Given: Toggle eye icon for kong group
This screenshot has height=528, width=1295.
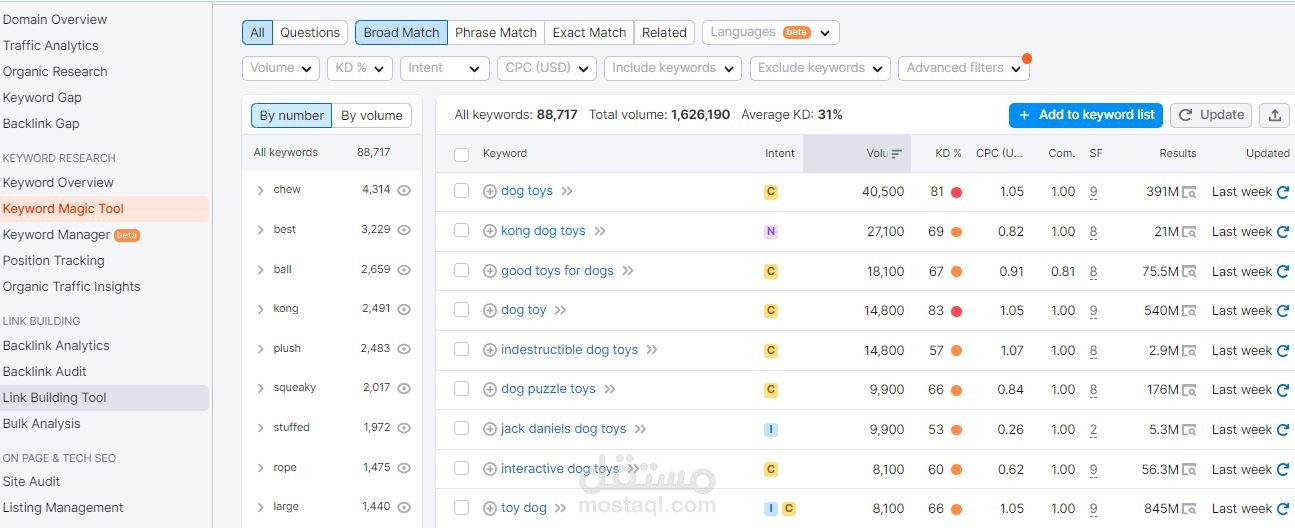Looking at the screenshot, I should pyautogui.click(x=404, y=309).
